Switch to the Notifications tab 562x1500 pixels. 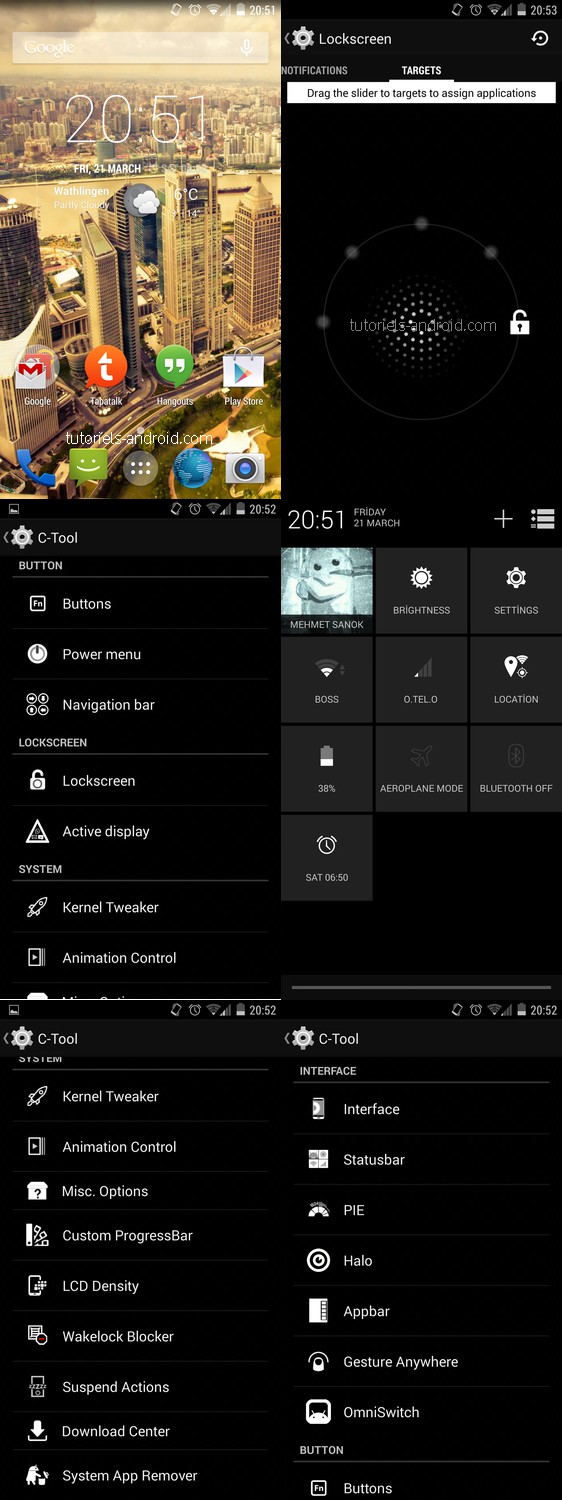pyautogui.click(x=314, y=71)
